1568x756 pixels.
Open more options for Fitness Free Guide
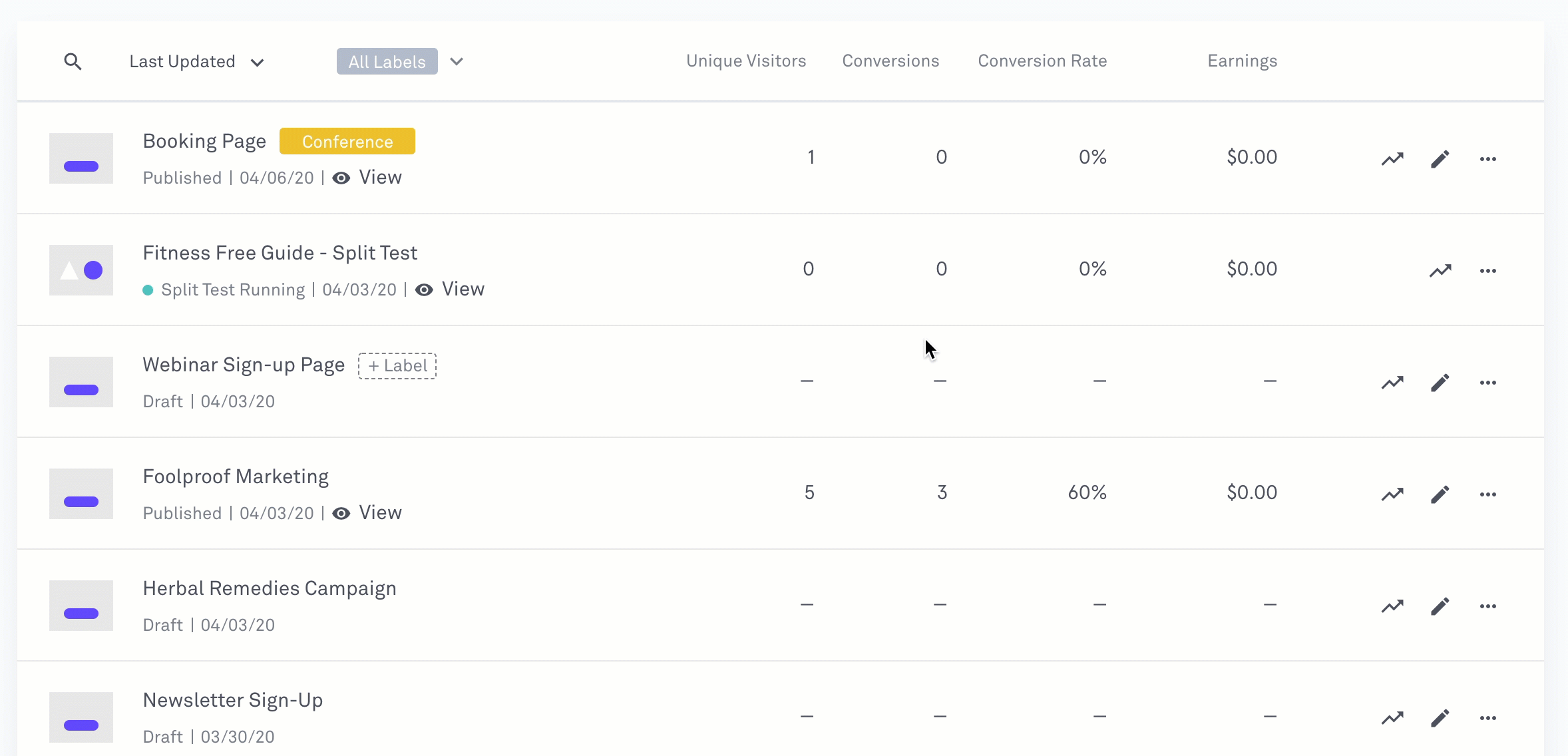(1488, 271)
